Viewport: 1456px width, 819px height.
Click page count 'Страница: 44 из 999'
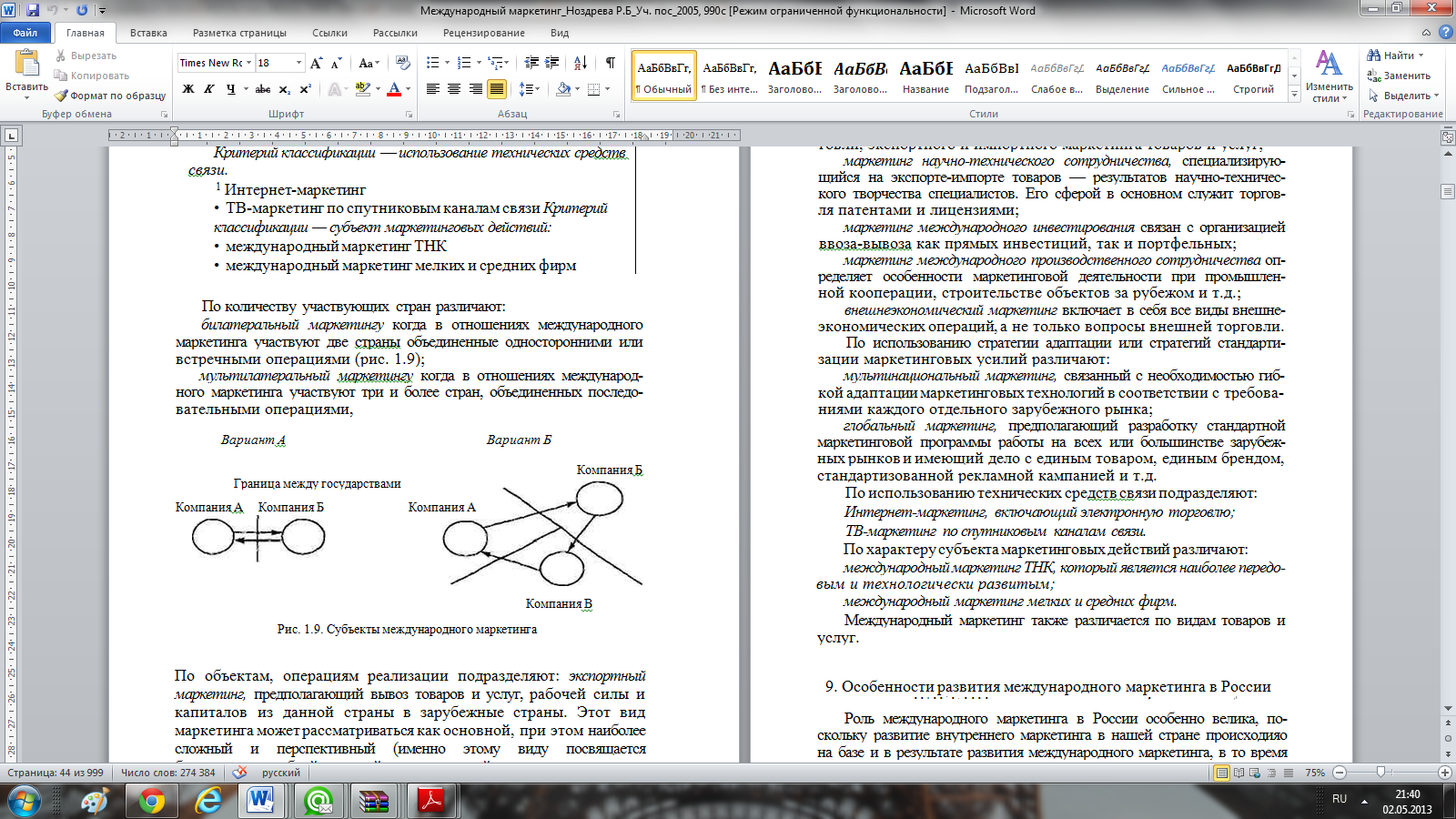56,773
